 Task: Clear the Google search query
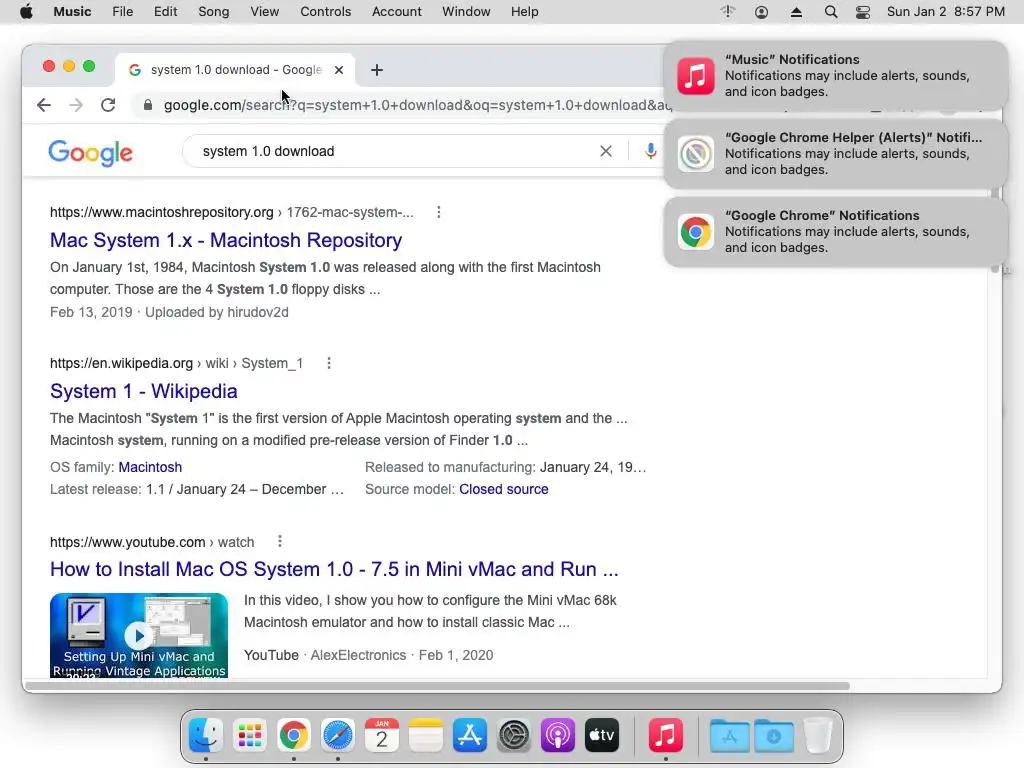[606, 152]
